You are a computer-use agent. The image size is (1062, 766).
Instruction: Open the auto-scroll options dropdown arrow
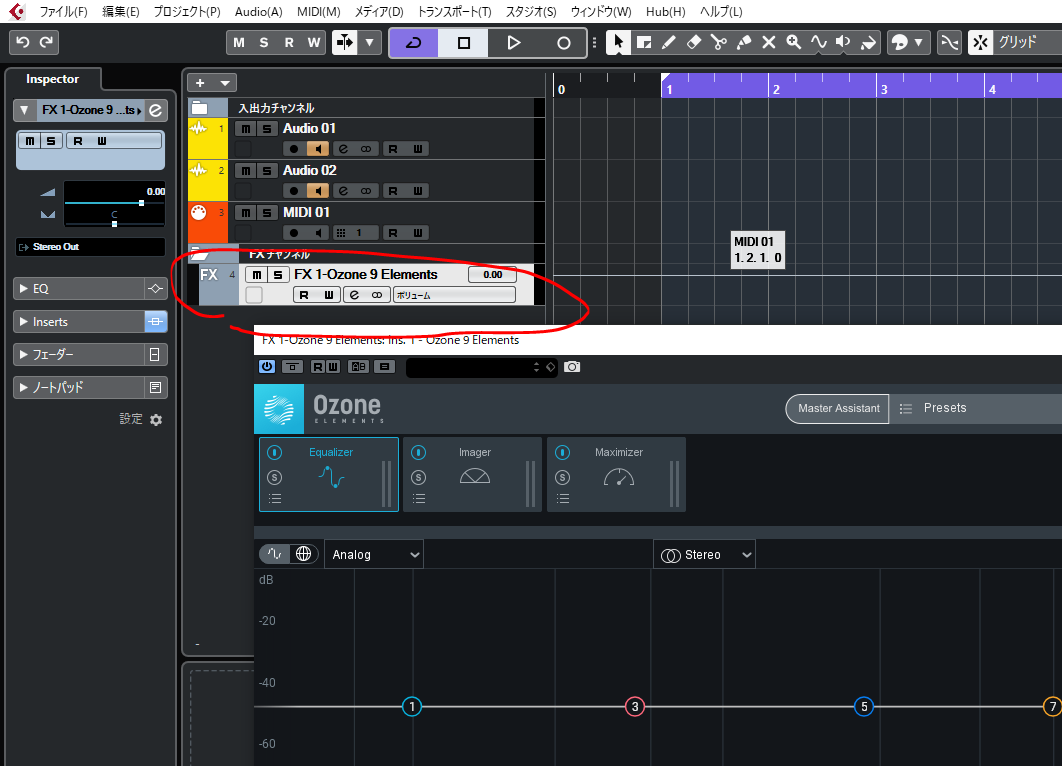point(369,43)
